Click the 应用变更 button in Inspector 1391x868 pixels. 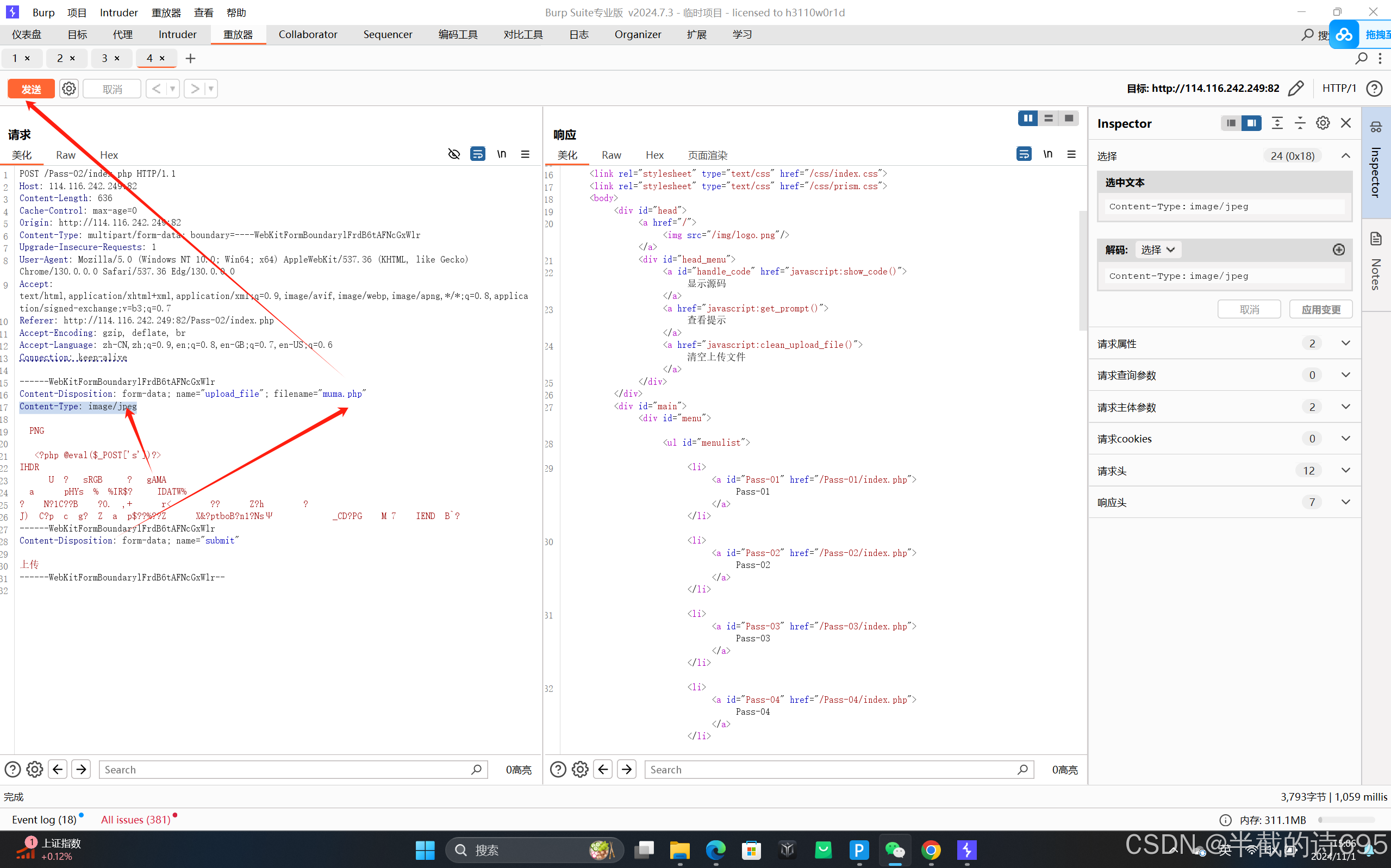(1320, 309)
